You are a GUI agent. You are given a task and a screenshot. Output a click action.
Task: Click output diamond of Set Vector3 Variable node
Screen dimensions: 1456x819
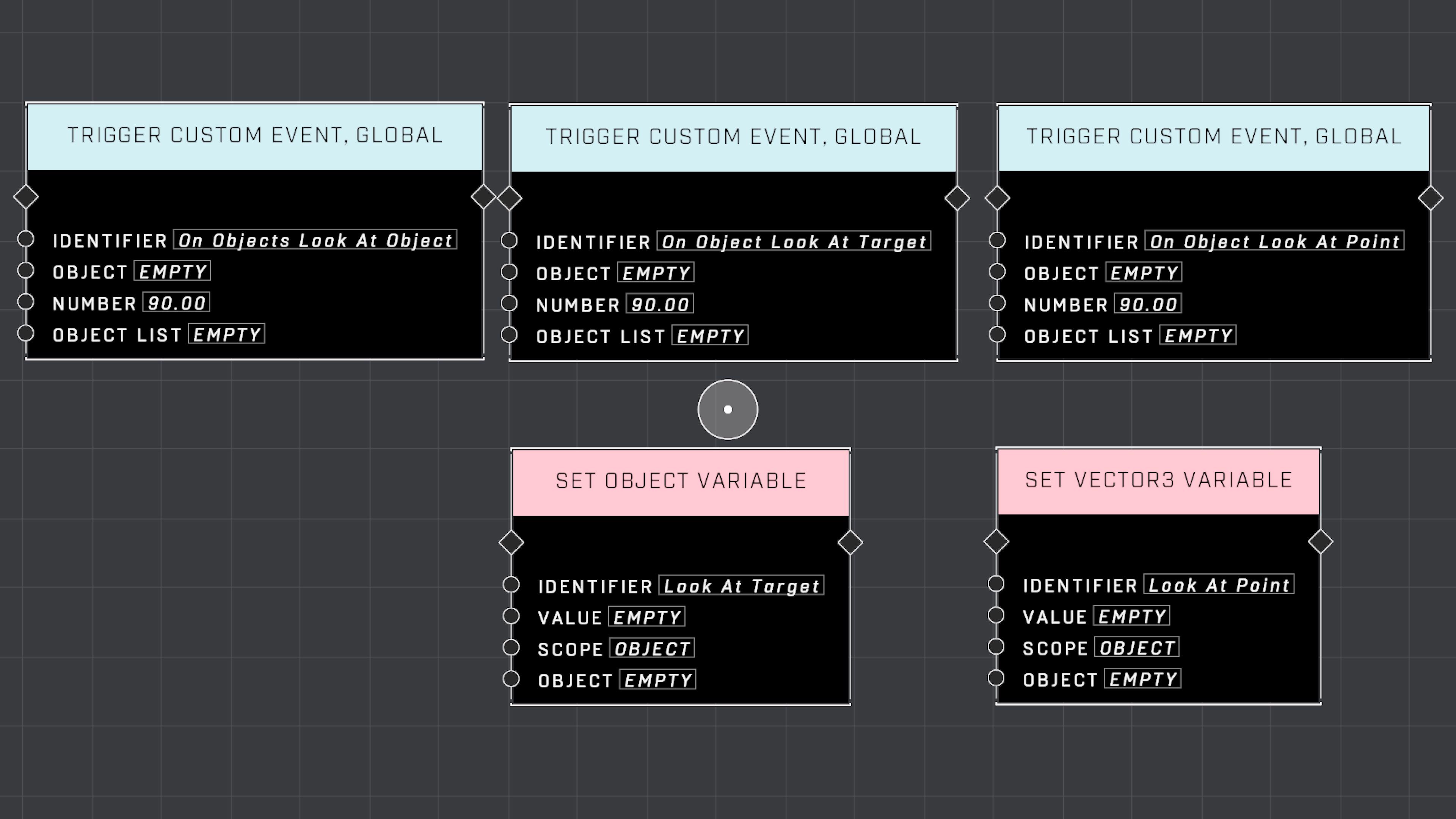click(1320, 541)
